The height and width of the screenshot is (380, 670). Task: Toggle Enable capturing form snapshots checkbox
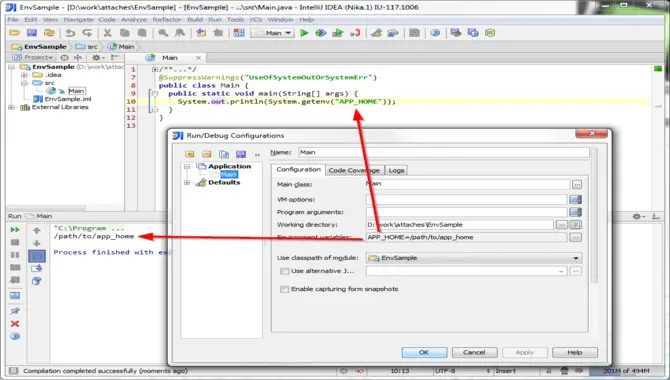pyautogui.click(x=284, y=289)
